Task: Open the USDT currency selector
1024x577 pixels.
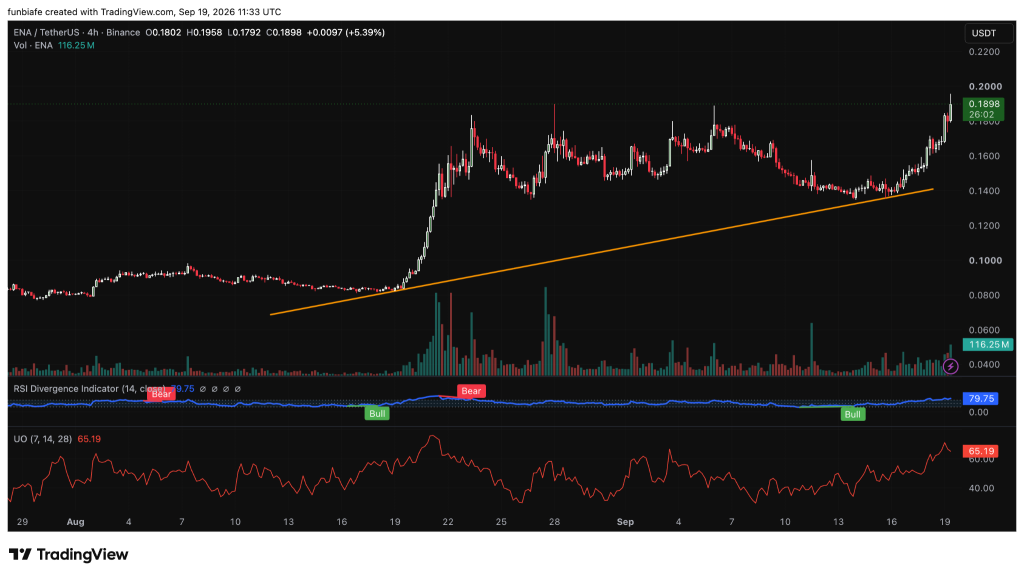Action: pos(984,33)
